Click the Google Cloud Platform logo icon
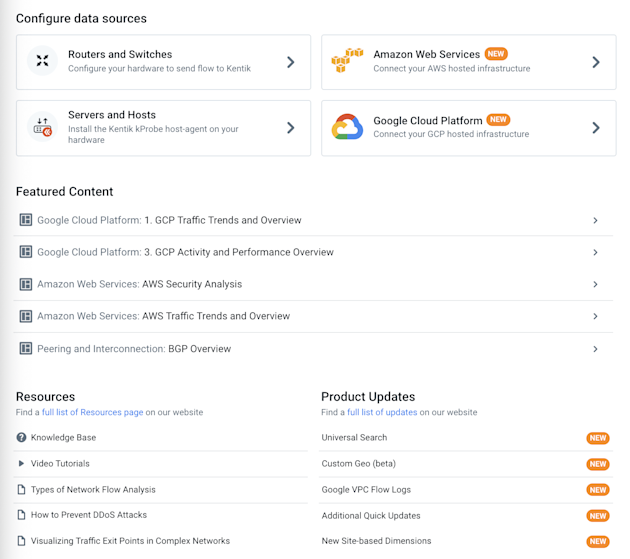 (x=347, y=127)
